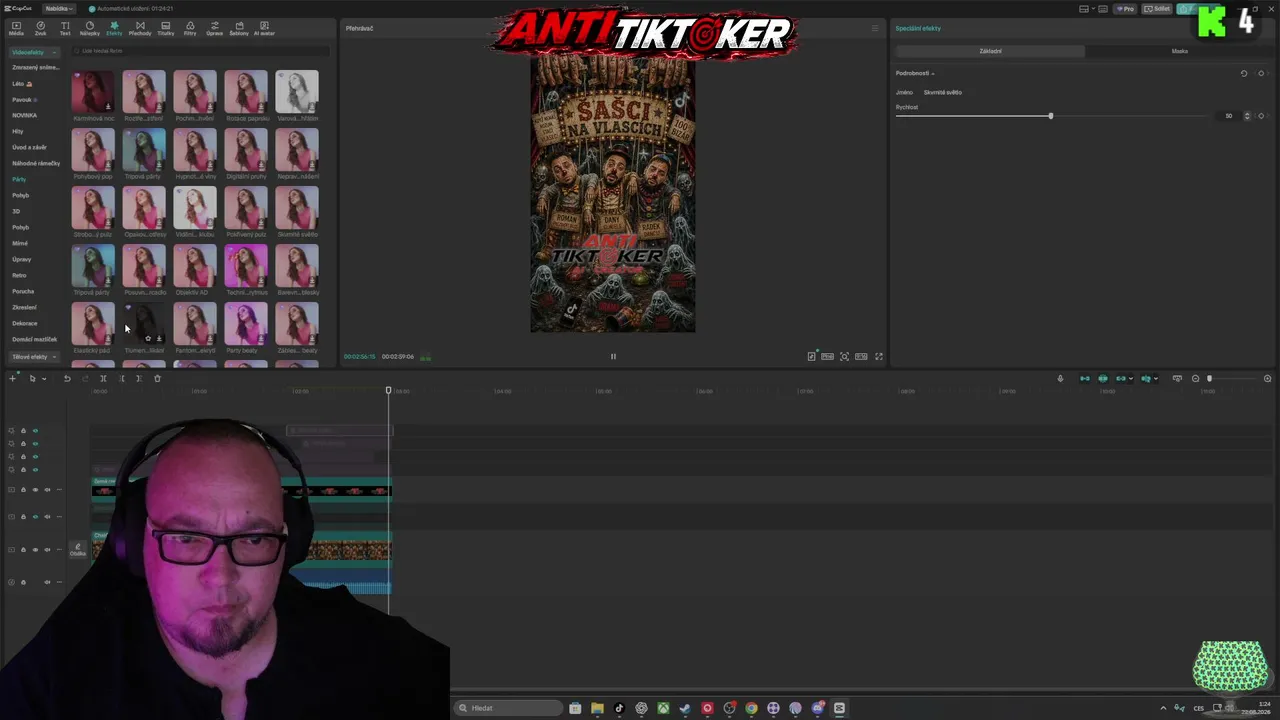1280x720 pixels.
Task: Pause the preview playback
Action: click(x=613, y=356)
